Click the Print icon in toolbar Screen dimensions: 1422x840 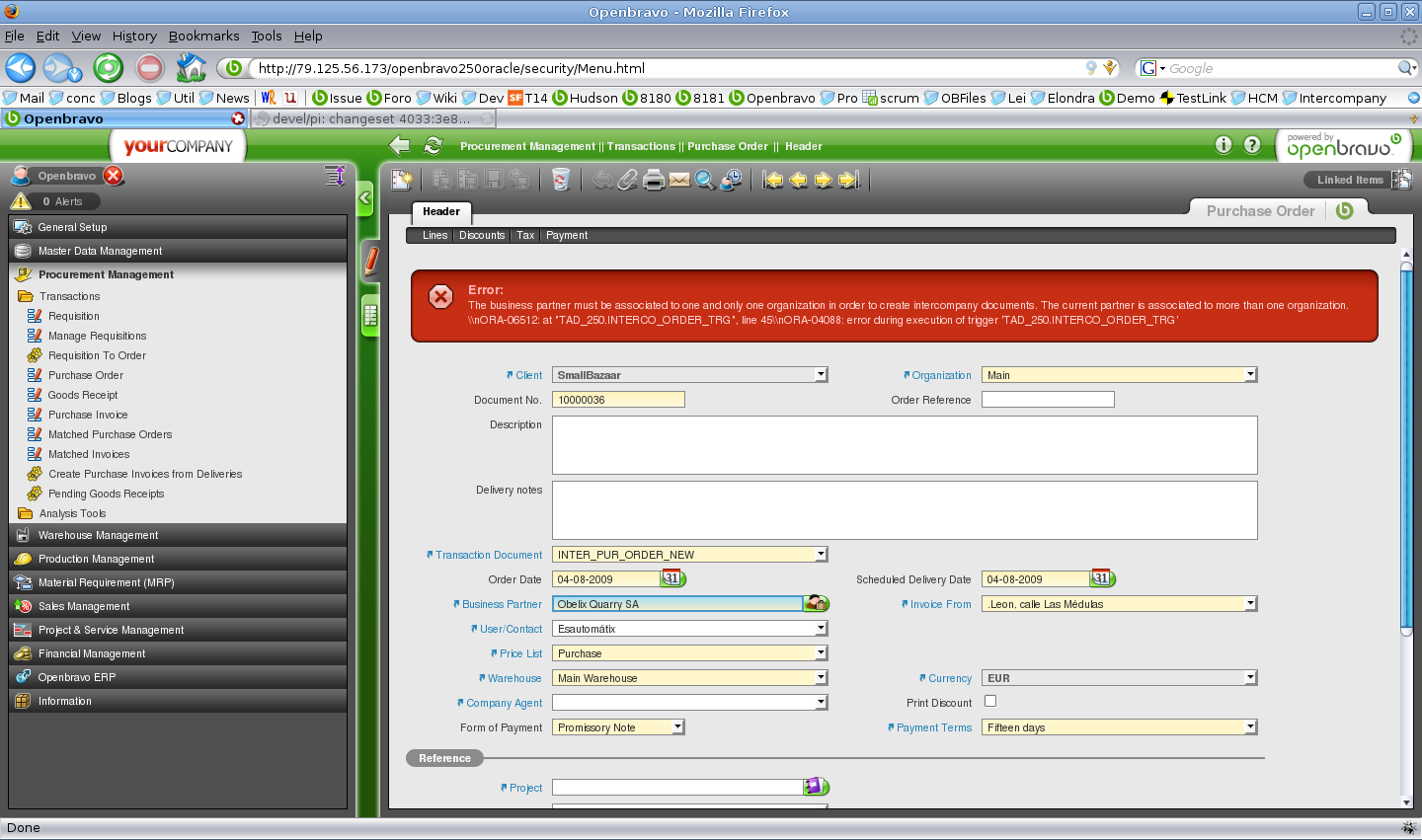pyautogui.click(x=654, y=180)
